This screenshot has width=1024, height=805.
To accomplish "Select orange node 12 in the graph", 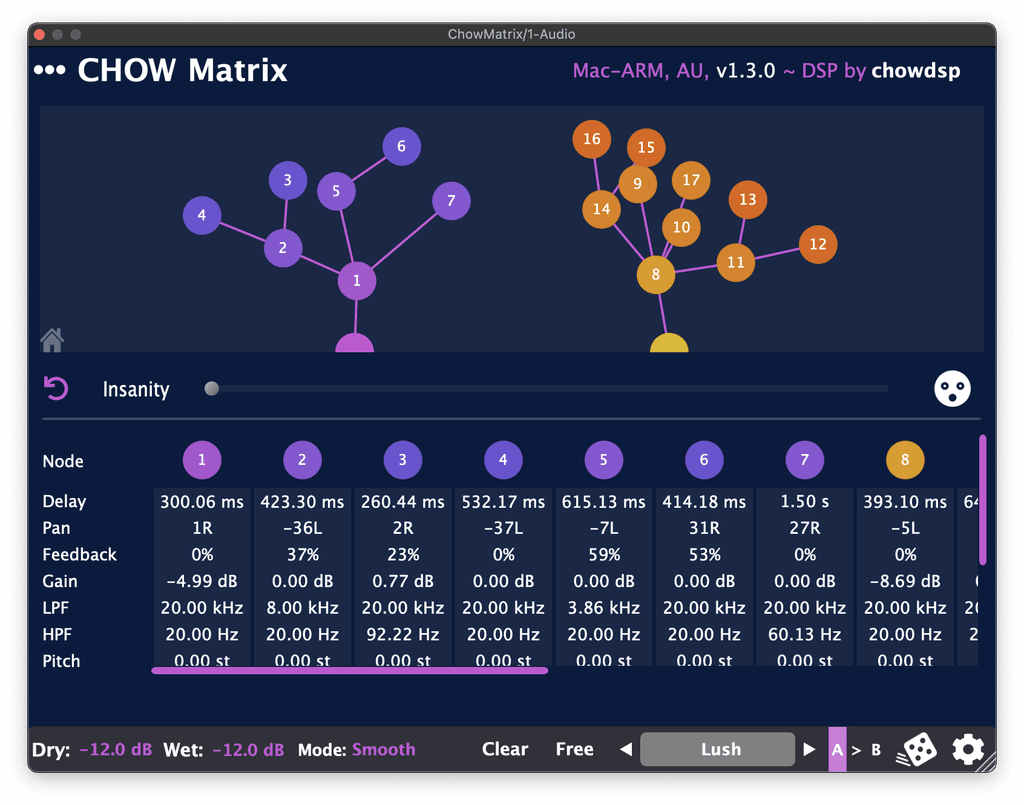I will click(818, 244).
